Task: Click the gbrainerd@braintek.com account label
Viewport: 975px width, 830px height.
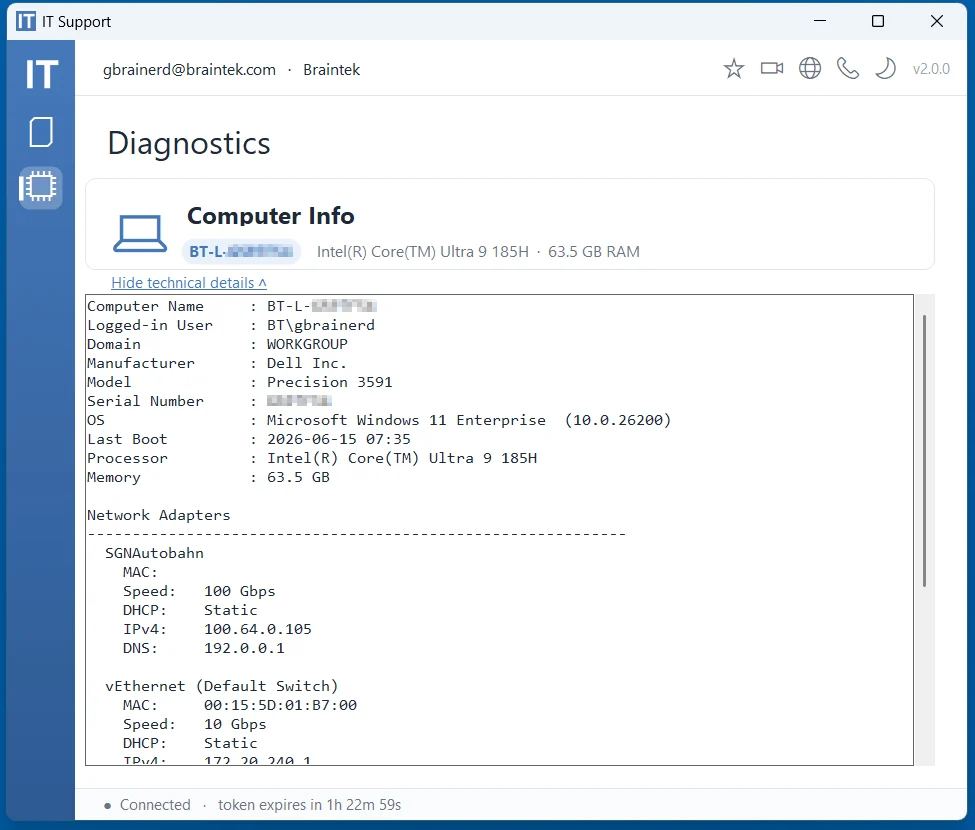Action: point(189,70)
